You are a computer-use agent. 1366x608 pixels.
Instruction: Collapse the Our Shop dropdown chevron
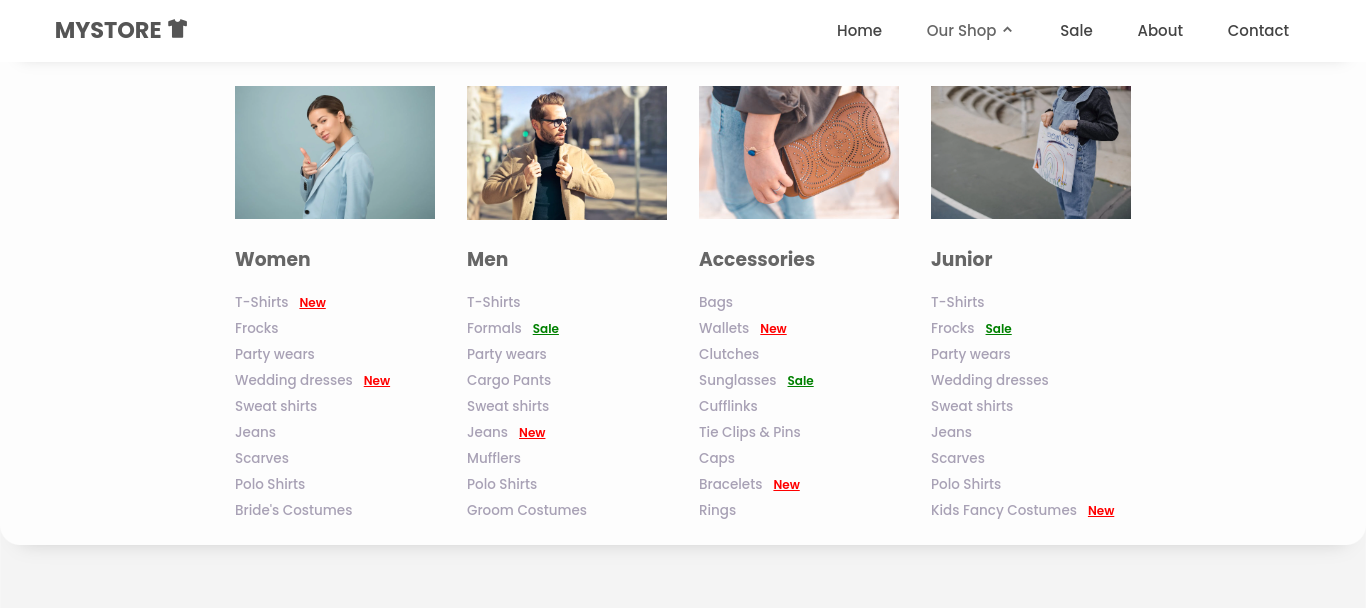coord(1008,30)
